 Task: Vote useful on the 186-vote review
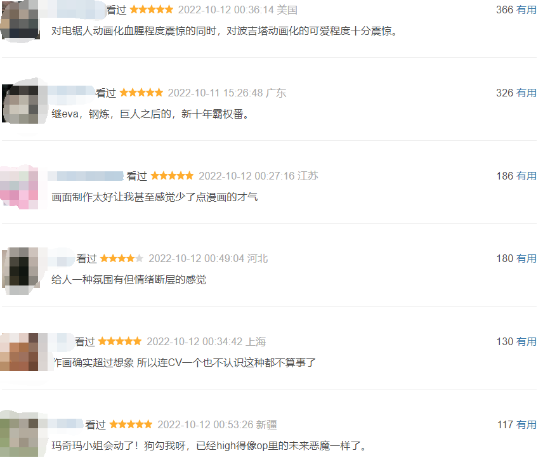(x=526, y=176)
